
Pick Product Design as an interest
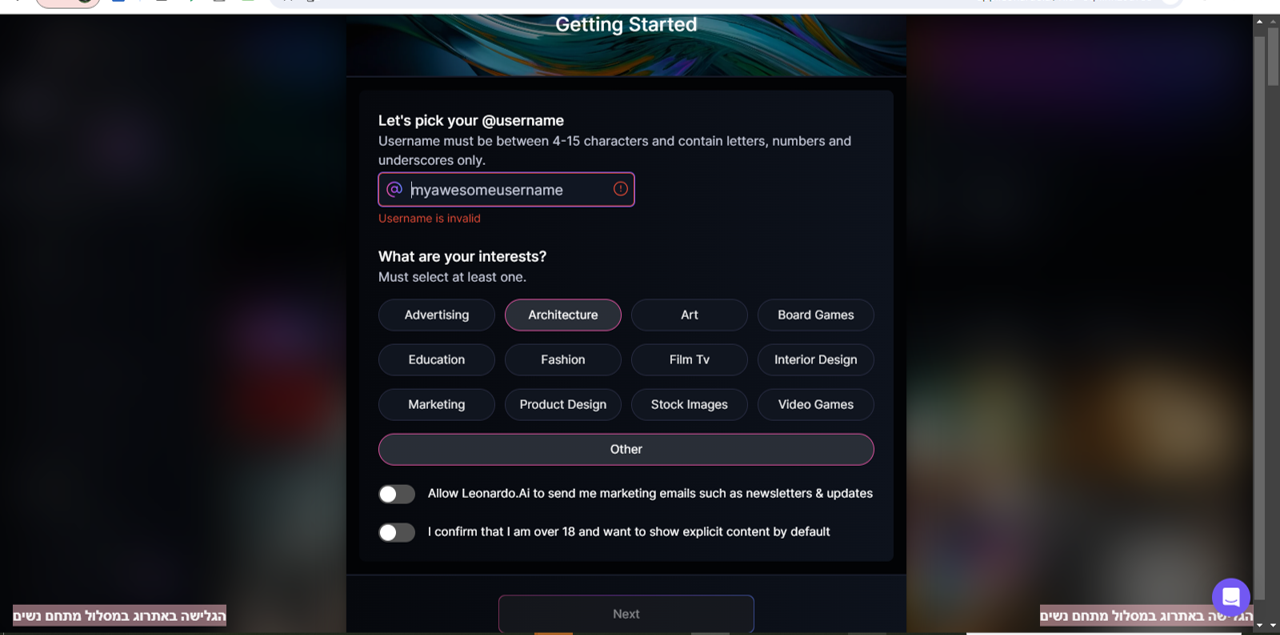point(563,405)
